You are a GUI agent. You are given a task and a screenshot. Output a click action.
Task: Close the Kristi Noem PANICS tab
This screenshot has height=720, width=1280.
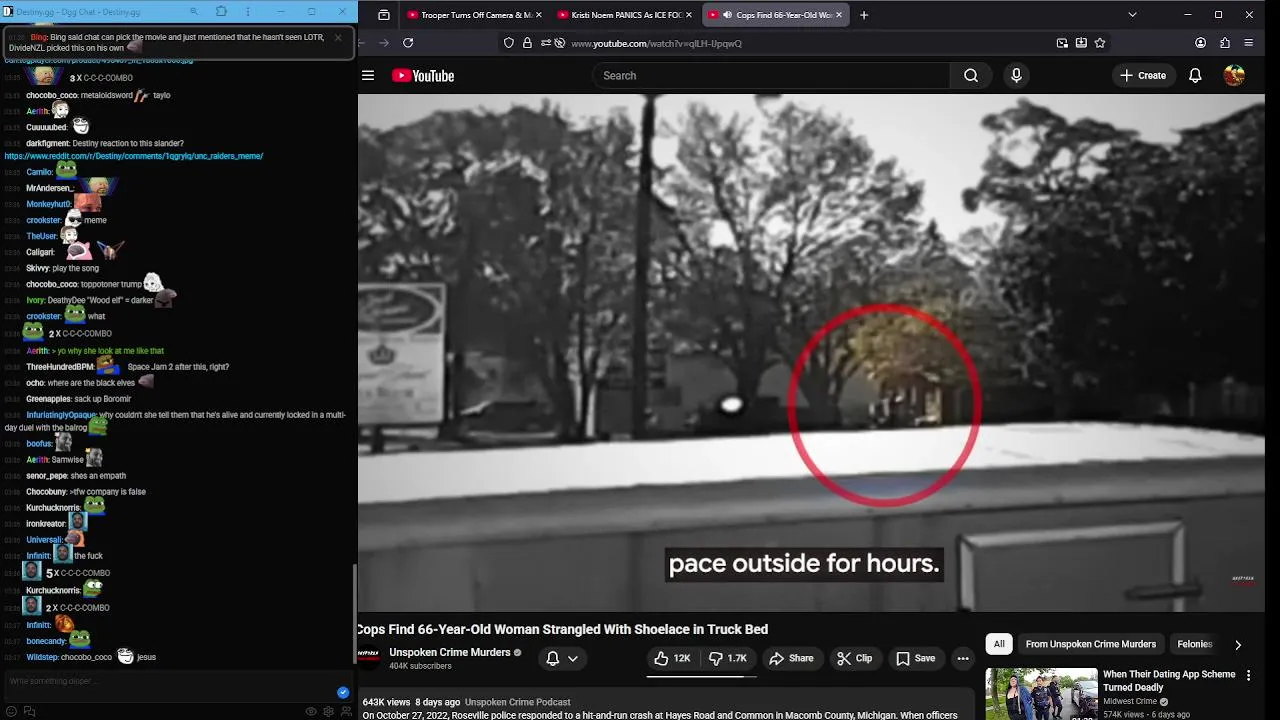point(689,15)
